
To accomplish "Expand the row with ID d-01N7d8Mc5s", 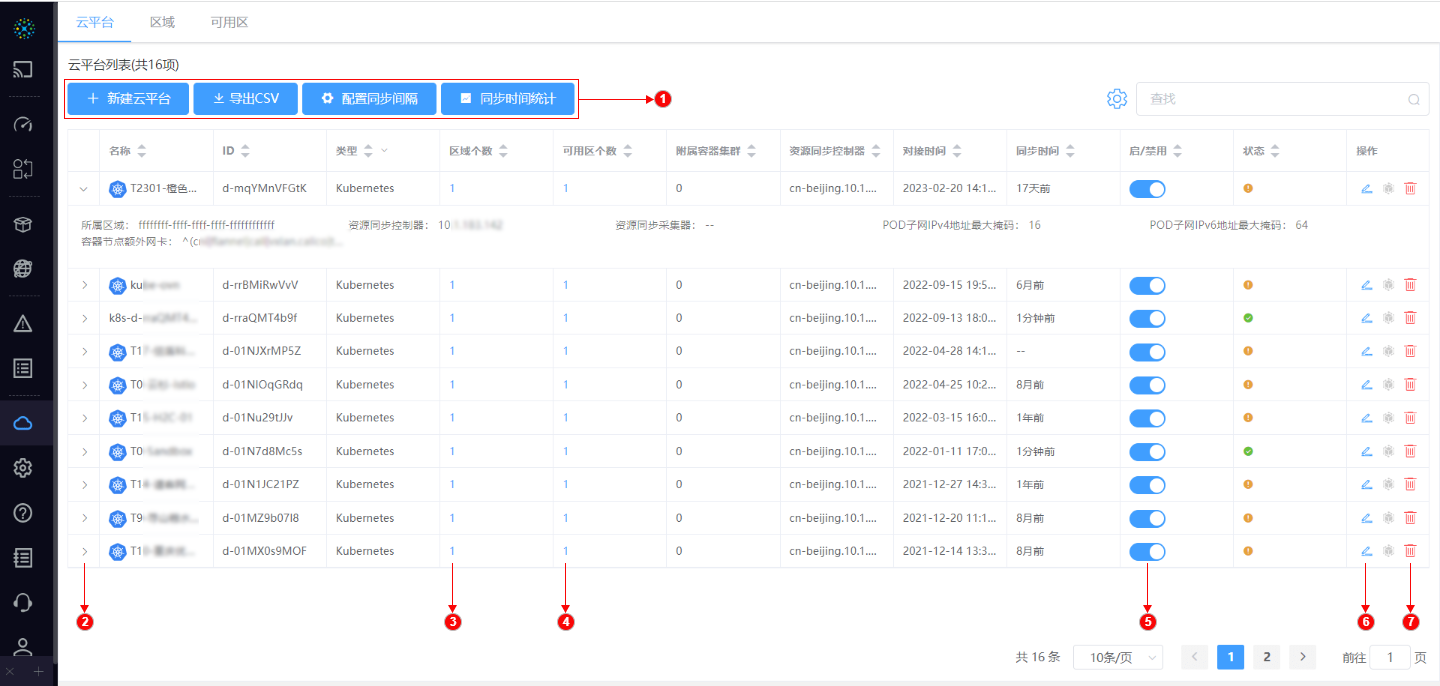I will pos(84,451).
